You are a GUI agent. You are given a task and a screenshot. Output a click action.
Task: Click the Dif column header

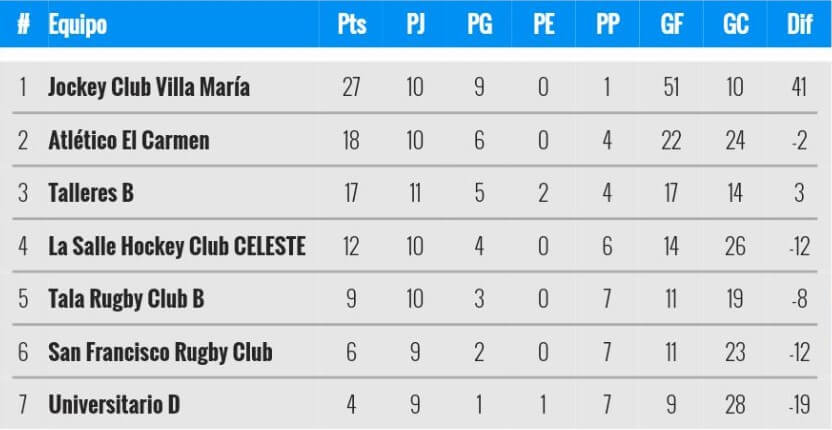(x=799, y=25)
